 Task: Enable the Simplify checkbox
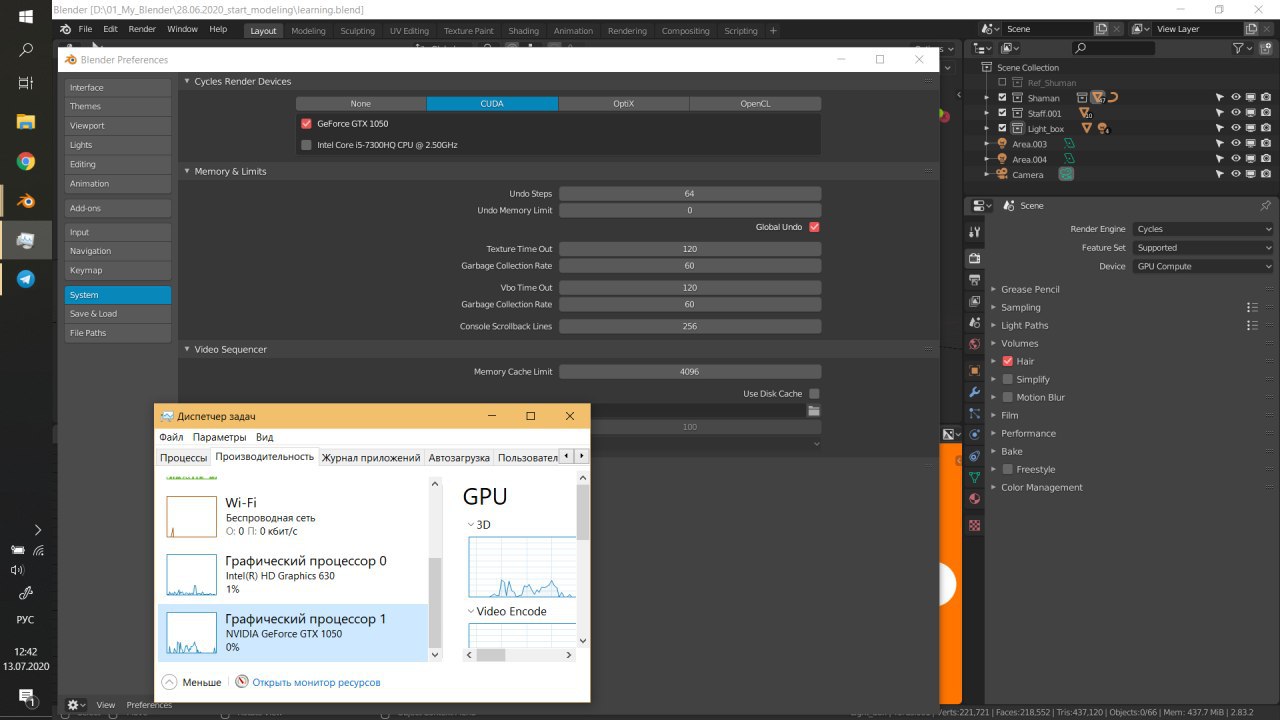point(1008,379)
